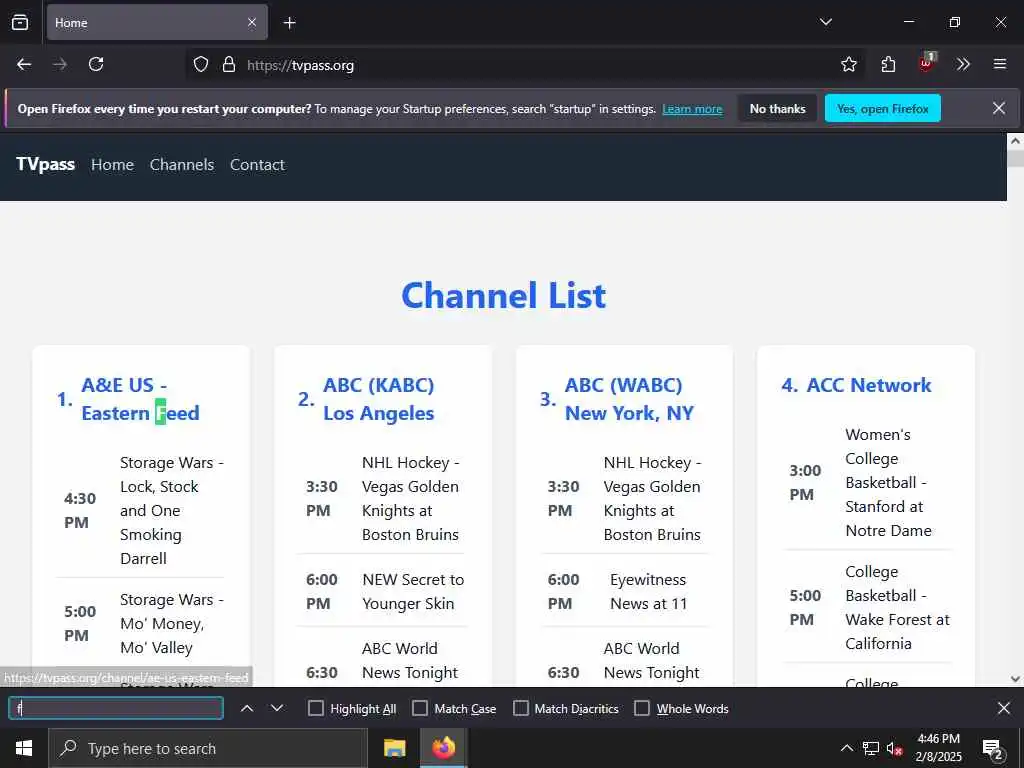Jump to the previous find match arrow
Viewport: 1024px width, 768px height.
247,709
